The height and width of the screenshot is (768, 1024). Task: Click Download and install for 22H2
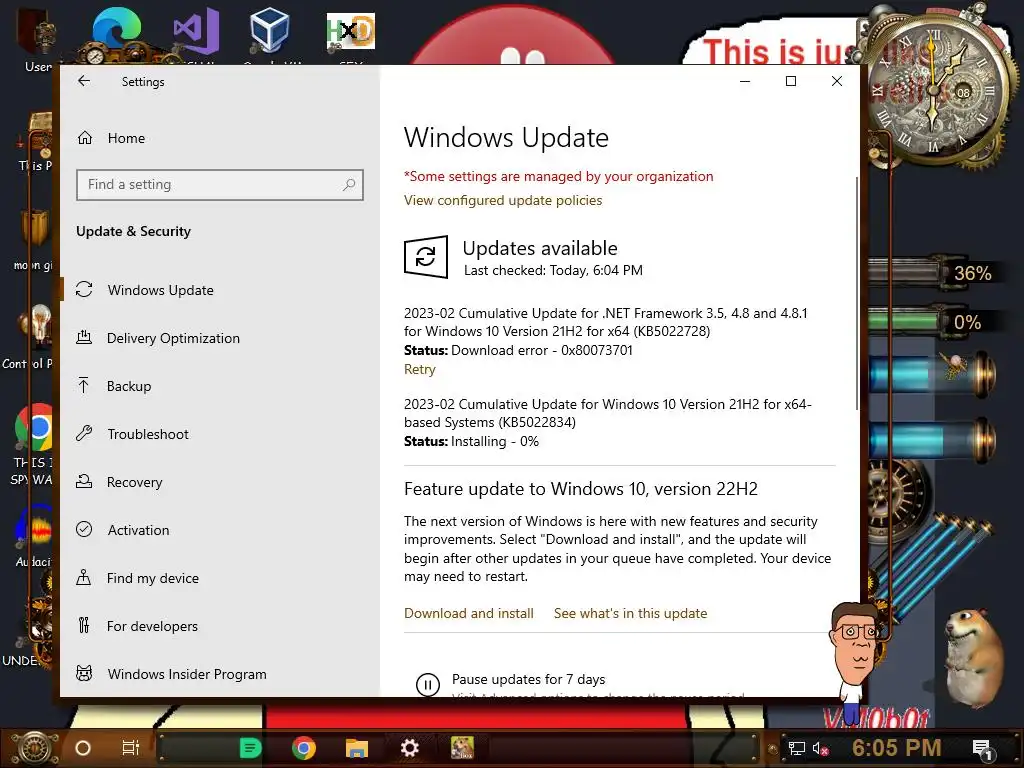tap(469, 613)
